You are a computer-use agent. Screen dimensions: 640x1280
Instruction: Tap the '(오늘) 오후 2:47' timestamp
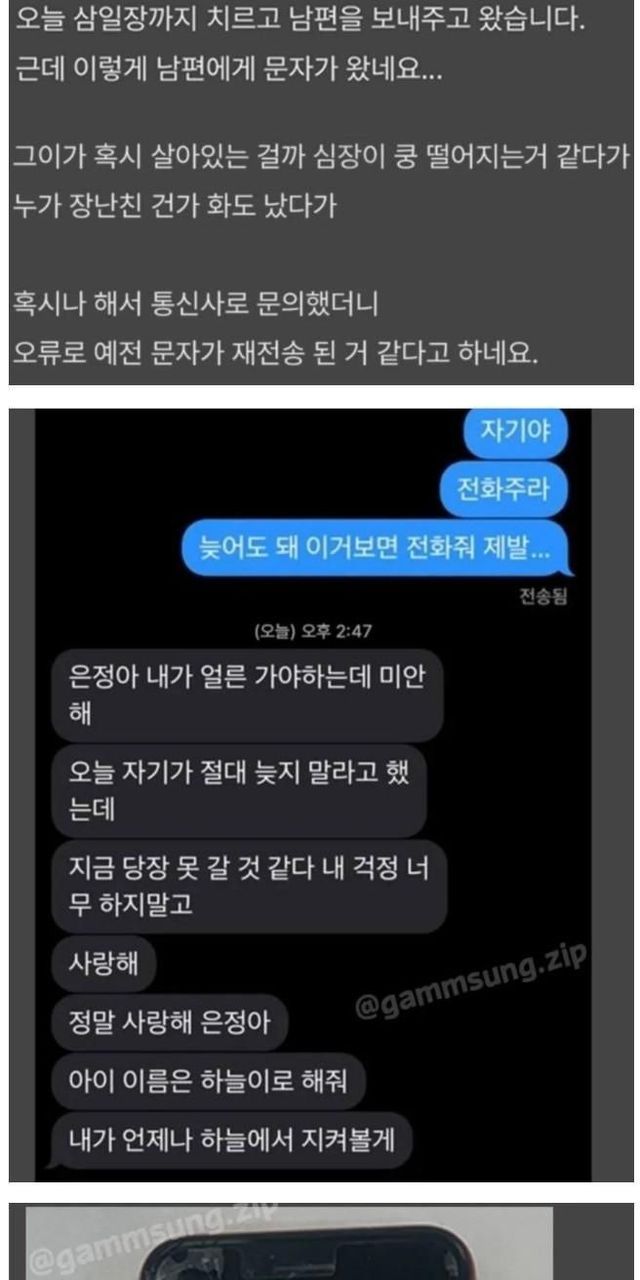coord(313,631)
